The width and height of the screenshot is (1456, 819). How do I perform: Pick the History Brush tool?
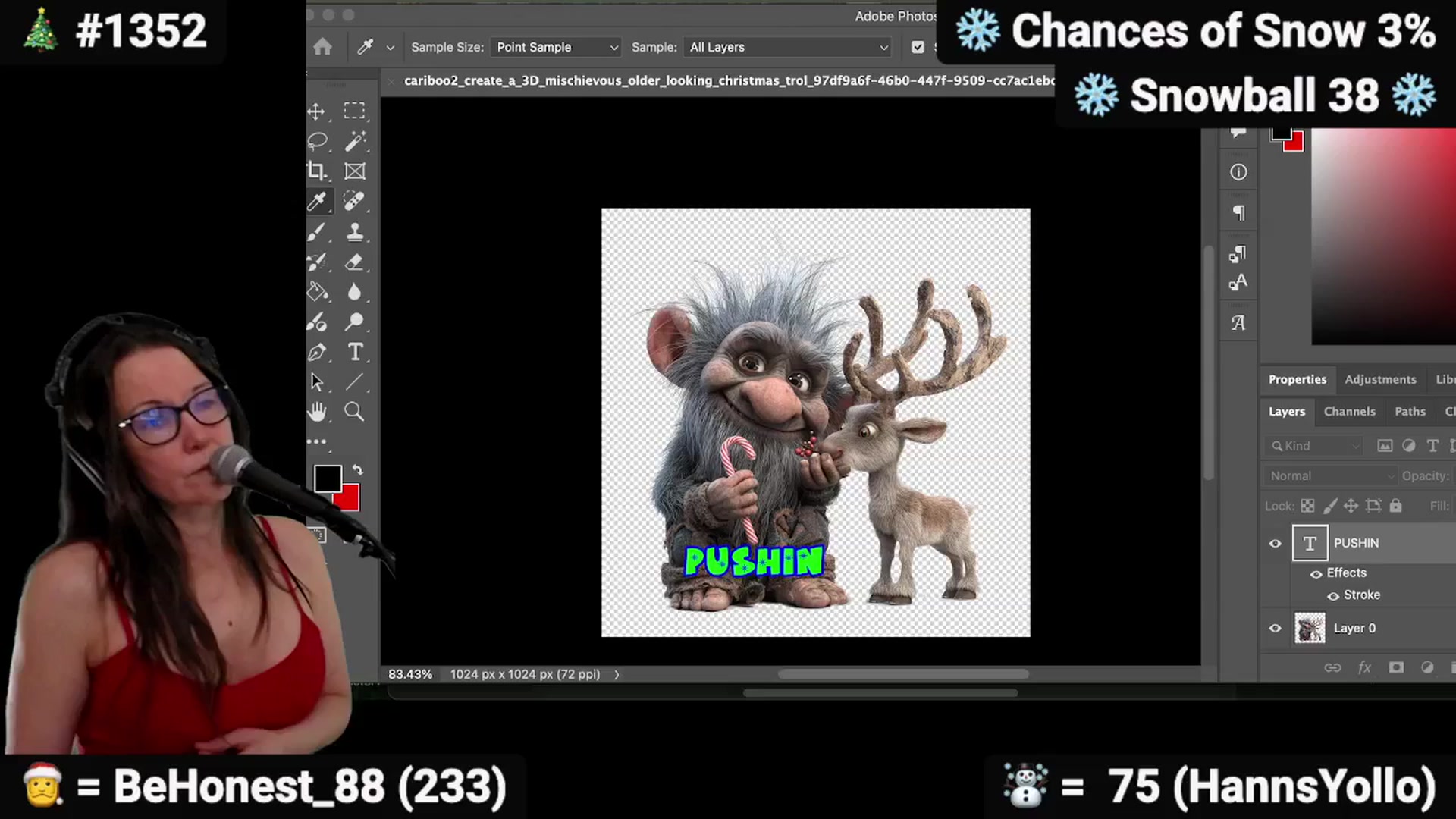point(317,262)
